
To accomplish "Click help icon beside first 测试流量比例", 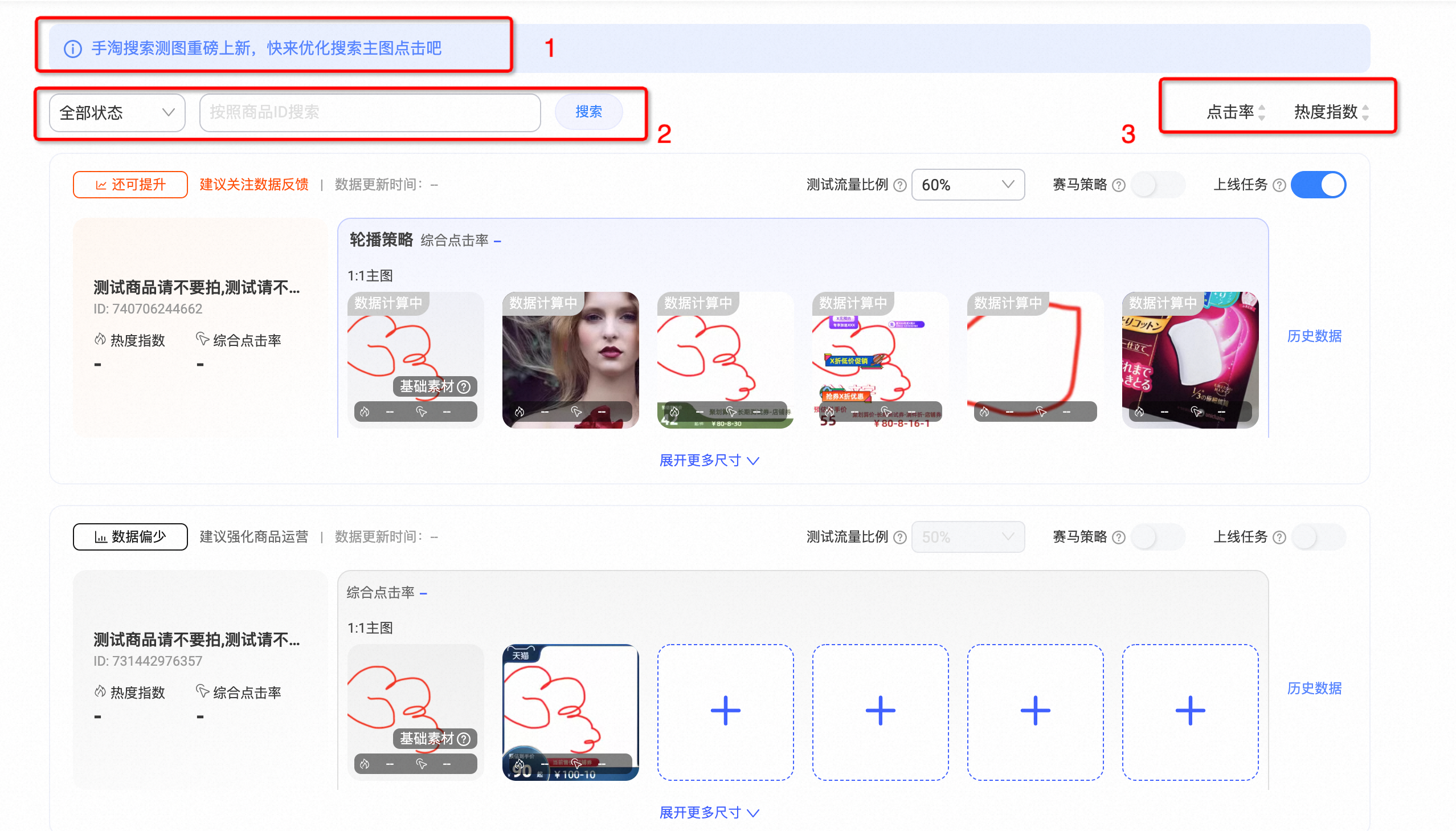I will [x=900, y=185].
